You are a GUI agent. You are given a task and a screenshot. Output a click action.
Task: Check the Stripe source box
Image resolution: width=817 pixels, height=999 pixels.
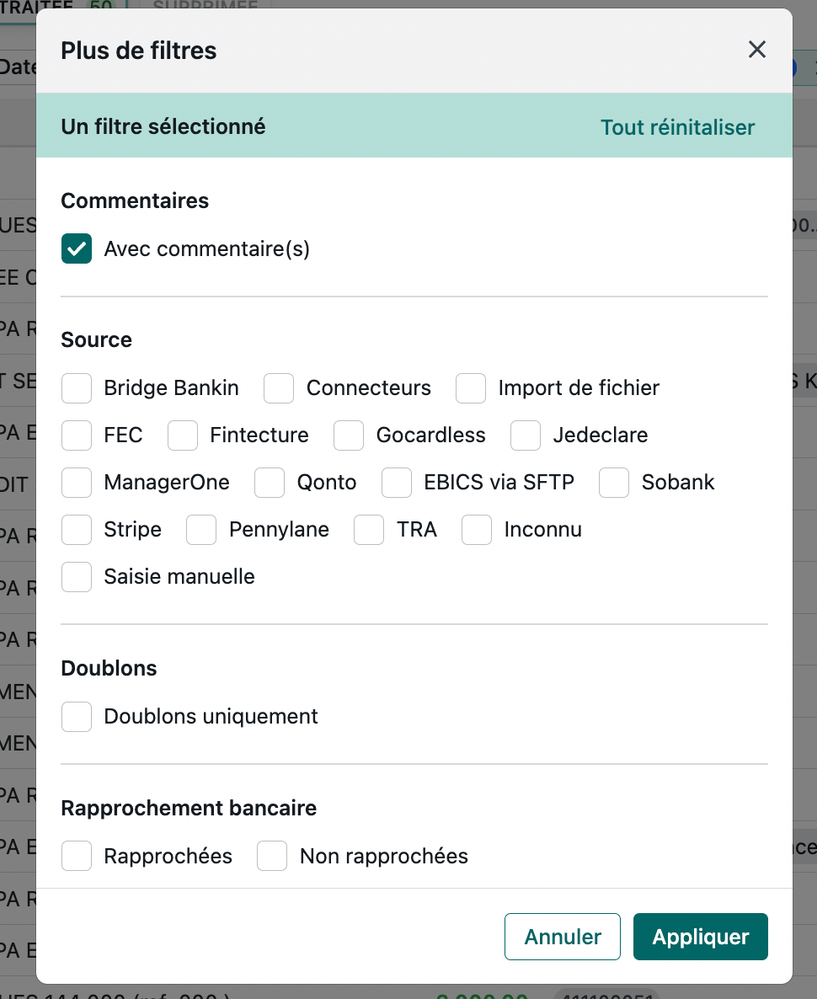coord(77,529)
